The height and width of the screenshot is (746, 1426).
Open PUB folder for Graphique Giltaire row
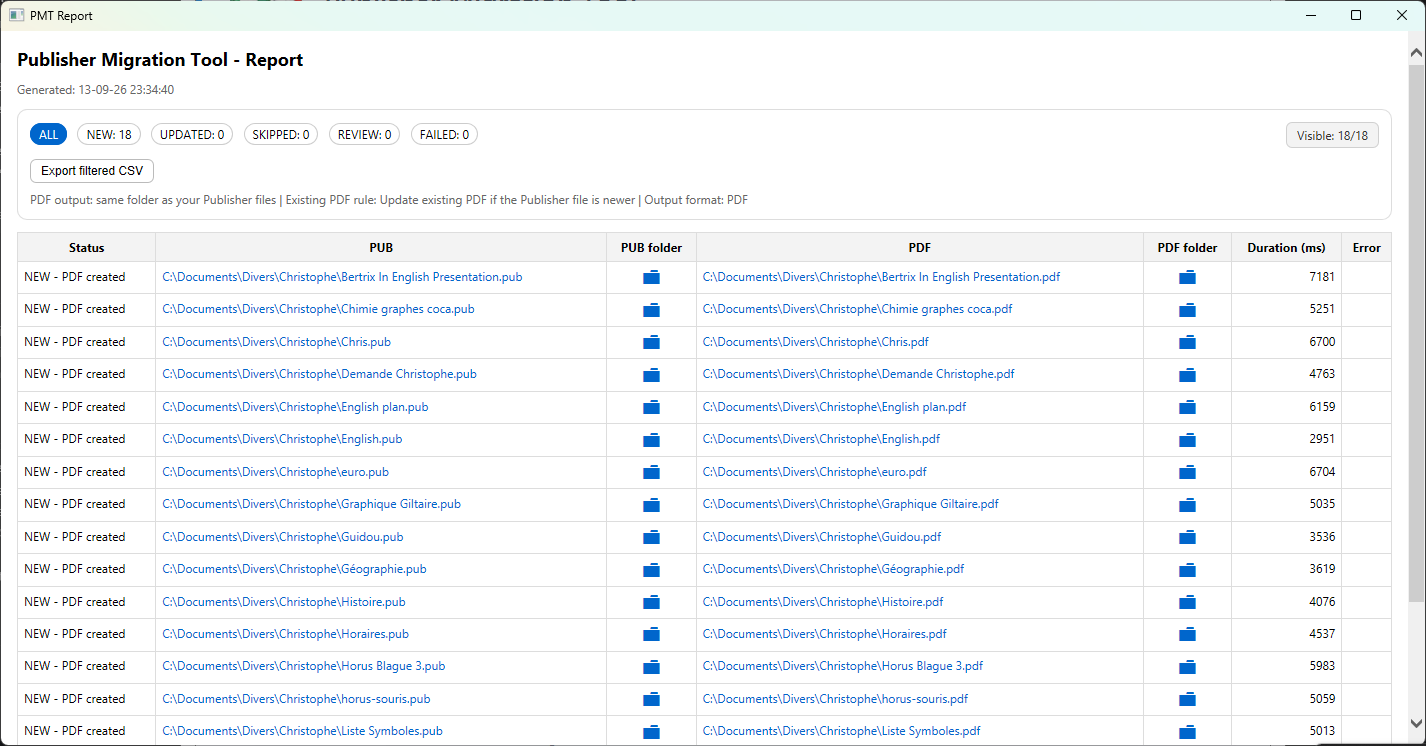(651, 505)
